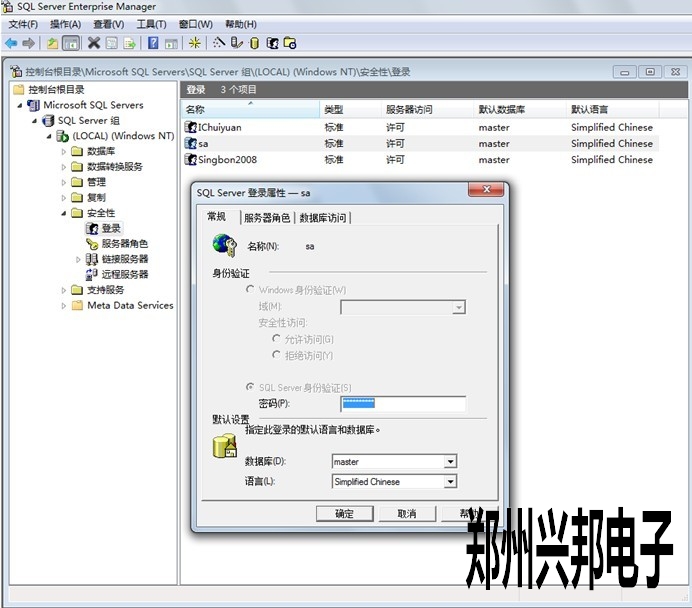Open the 语言 language dropdown
Image resolution: width=692 pixels, height=608 pixels.
click(450, 482)
